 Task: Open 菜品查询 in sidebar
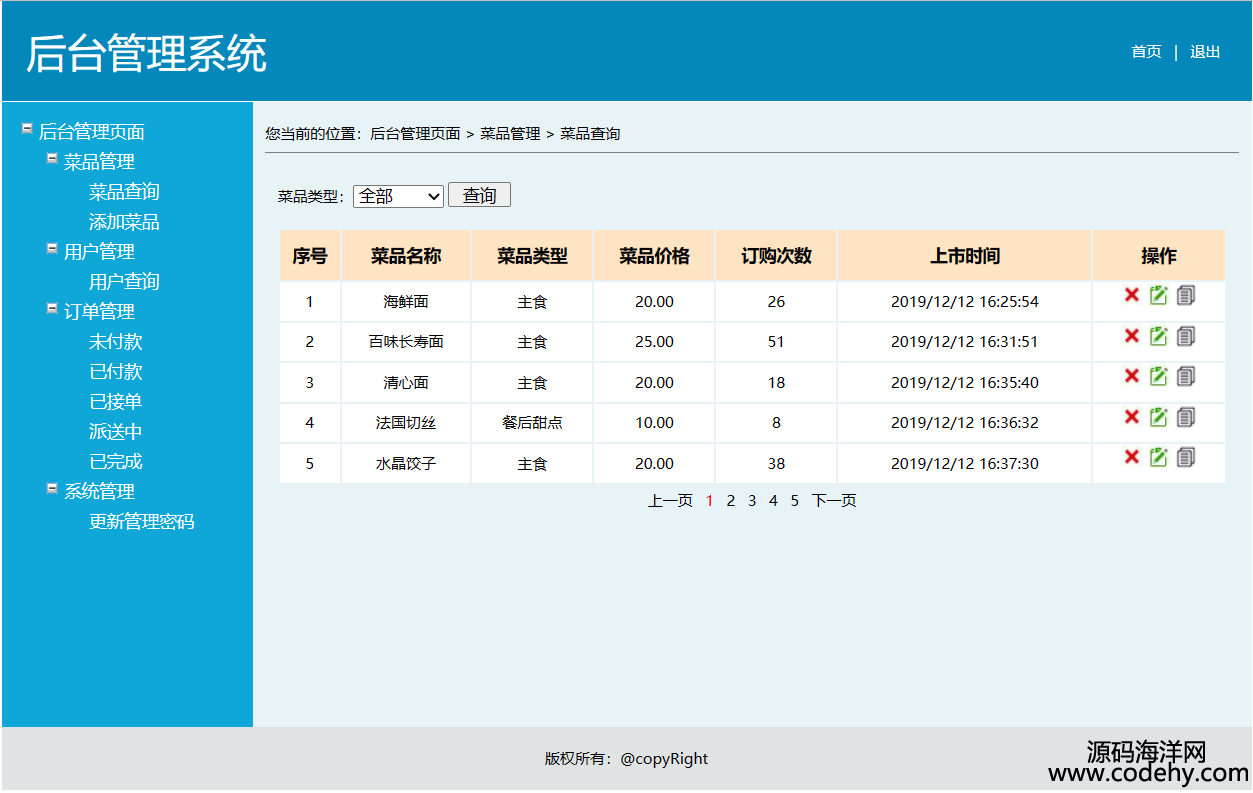tap(124, 192)
